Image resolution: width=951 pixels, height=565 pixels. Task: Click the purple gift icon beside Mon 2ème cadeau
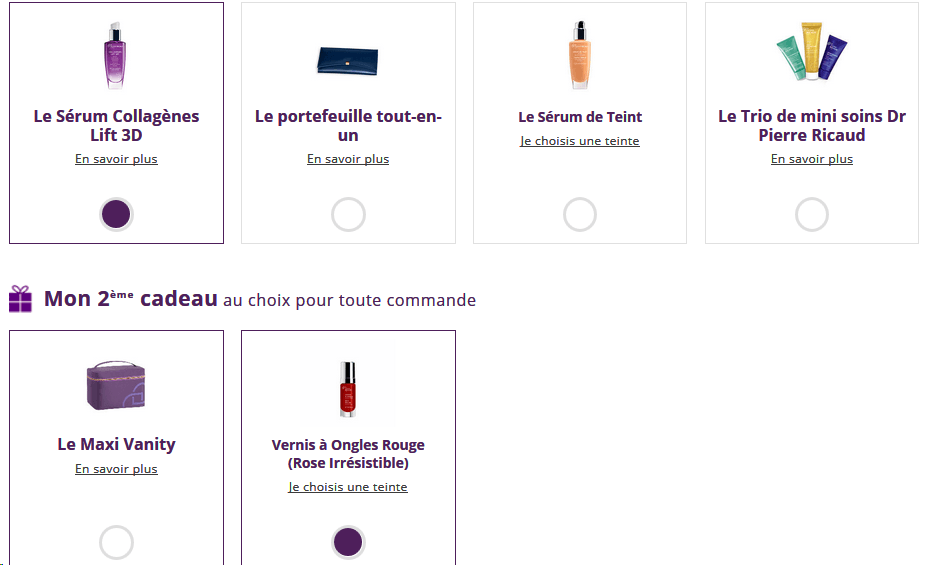click(20, 299)
